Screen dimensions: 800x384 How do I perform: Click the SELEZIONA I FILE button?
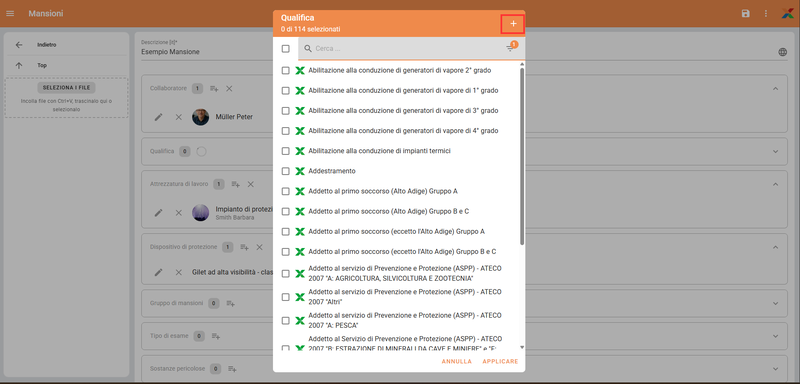click(66, 88)
